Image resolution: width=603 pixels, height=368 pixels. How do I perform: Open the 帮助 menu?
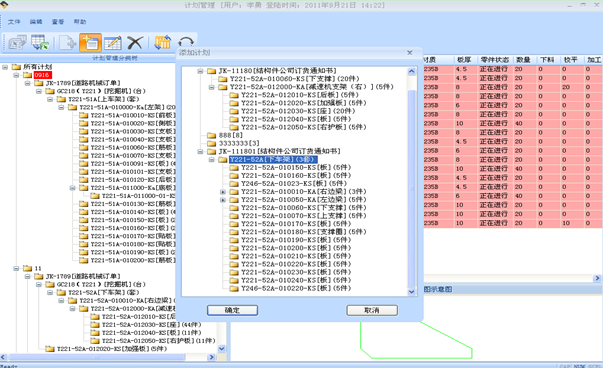click(x=80, y=22)
